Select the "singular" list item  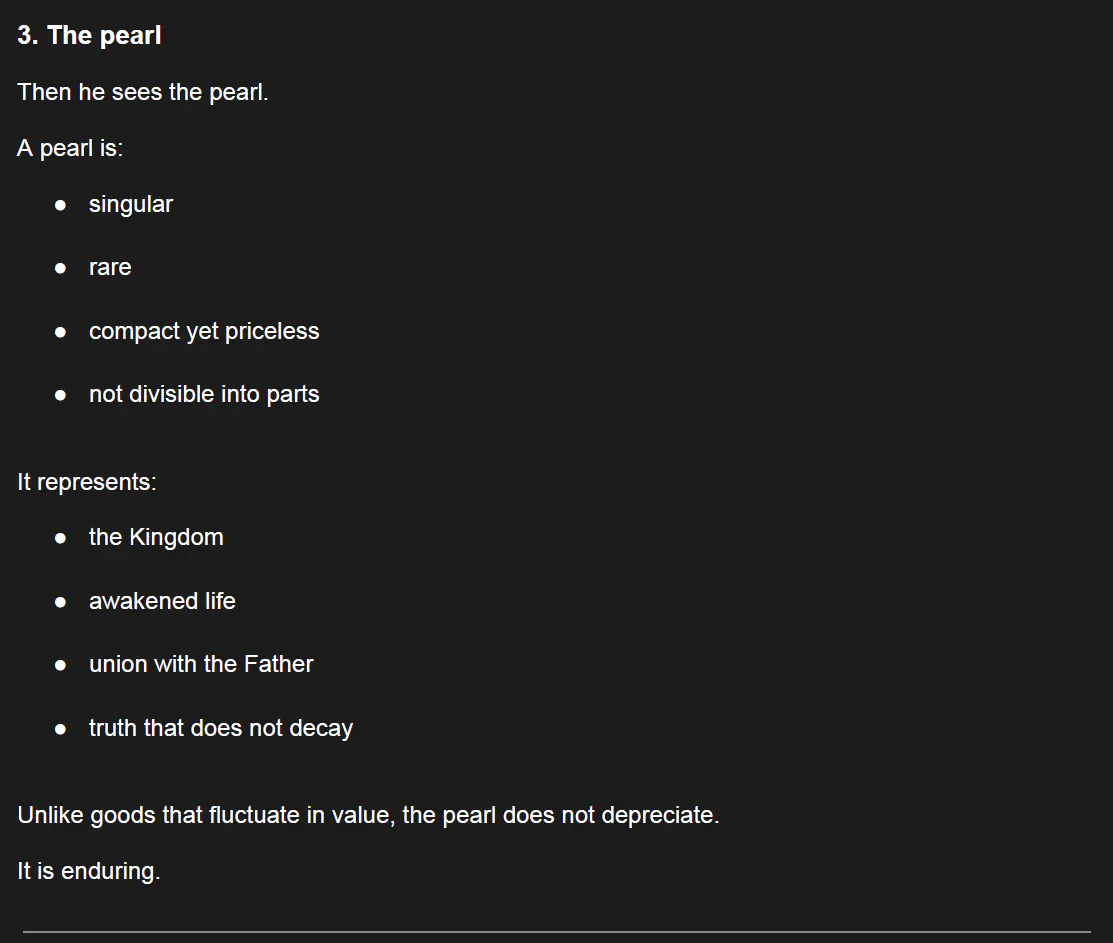[131, 205]
